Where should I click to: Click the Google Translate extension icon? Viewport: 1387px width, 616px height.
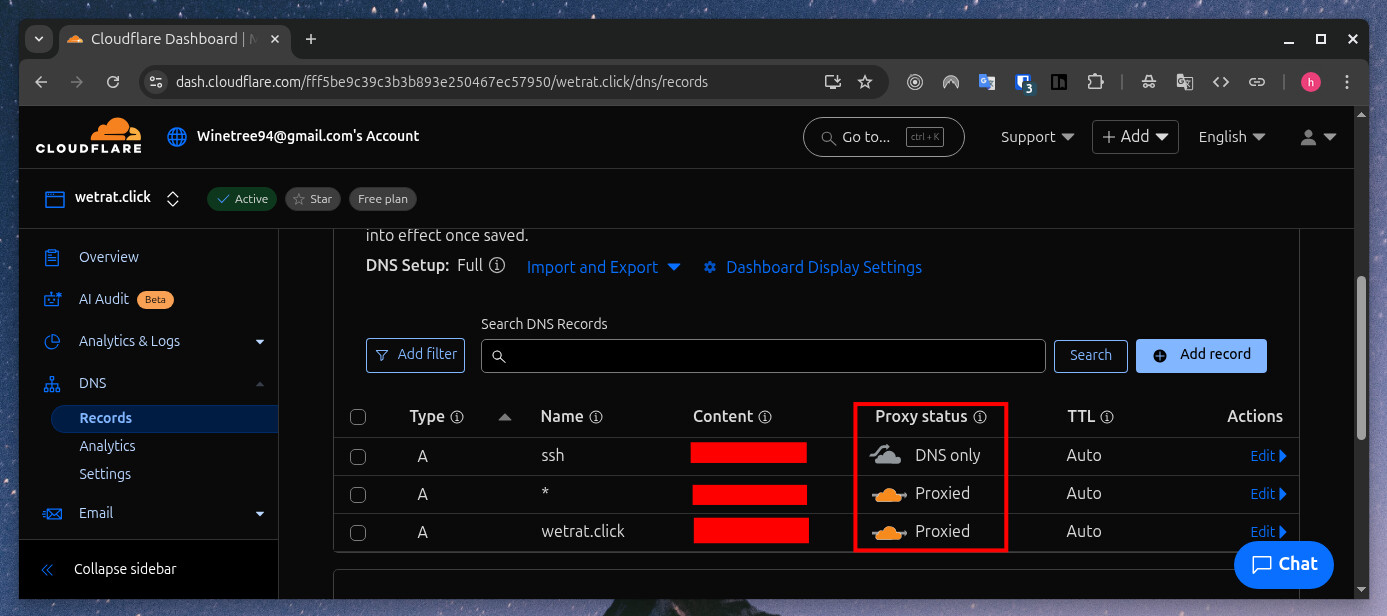[x=986, y=82]
